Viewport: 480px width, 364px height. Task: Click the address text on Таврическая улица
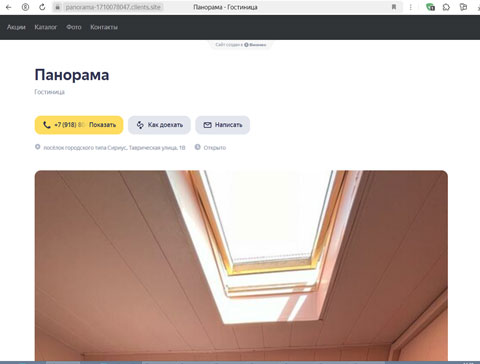[x=114, y=148]
